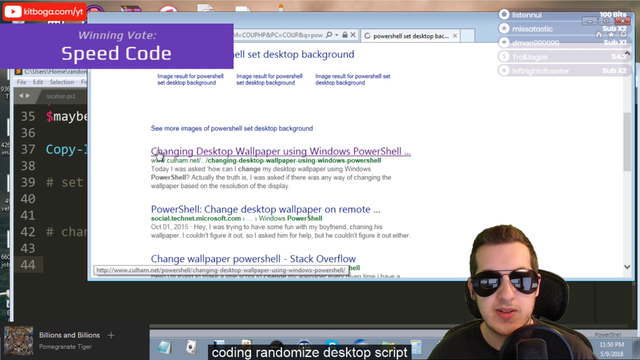Click the social.technet.microsoft.com green URL
640x360 pixels.
196,218
